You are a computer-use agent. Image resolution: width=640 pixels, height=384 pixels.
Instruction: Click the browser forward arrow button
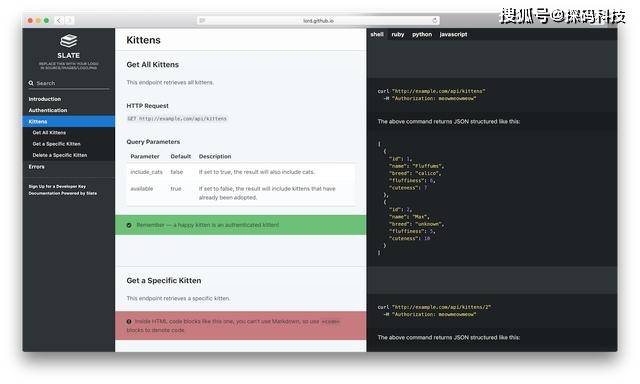[x=69, y=20]
